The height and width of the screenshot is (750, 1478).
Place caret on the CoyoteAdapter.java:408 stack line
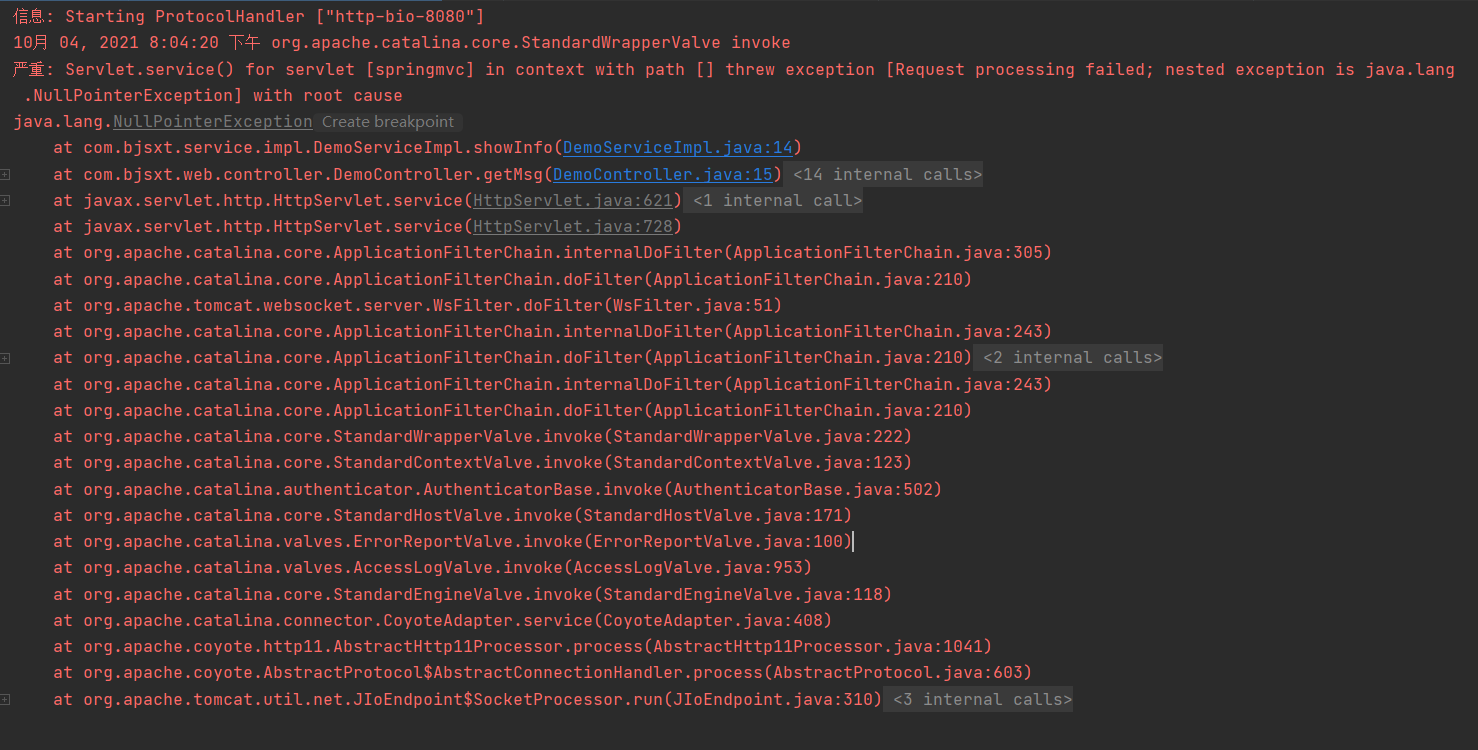click(443, 621)
